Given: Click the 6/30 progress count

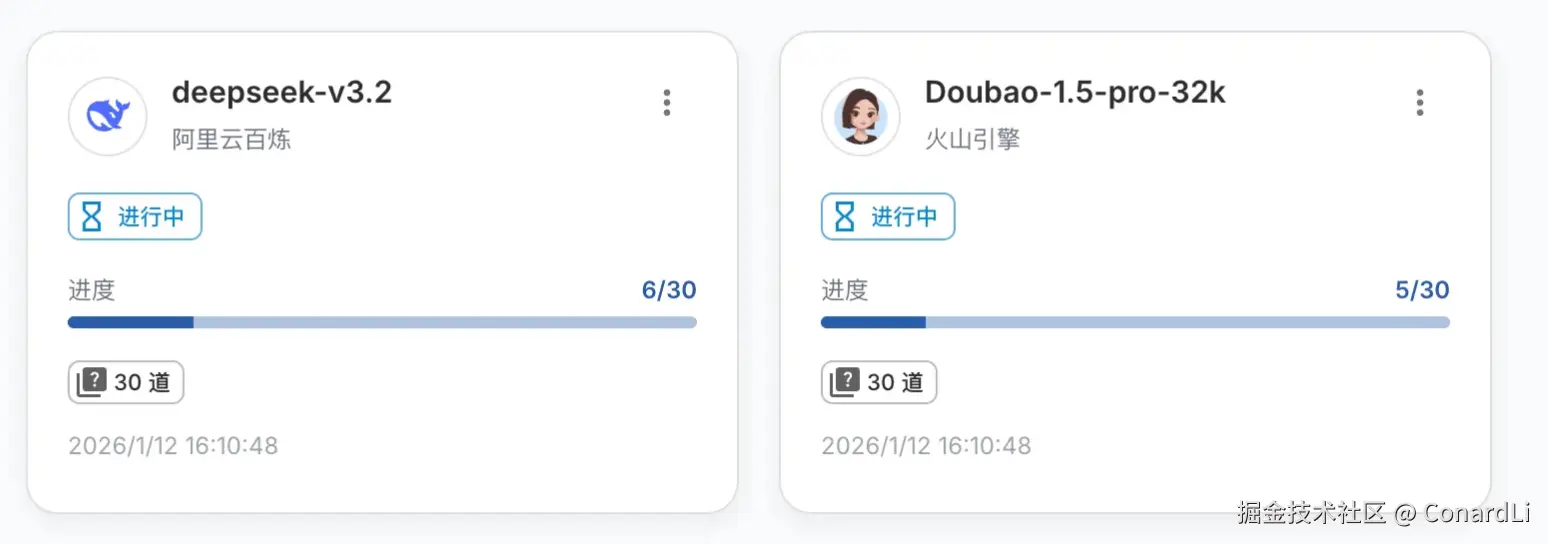Looking at the screenshot, I should (x=669, y=291).
